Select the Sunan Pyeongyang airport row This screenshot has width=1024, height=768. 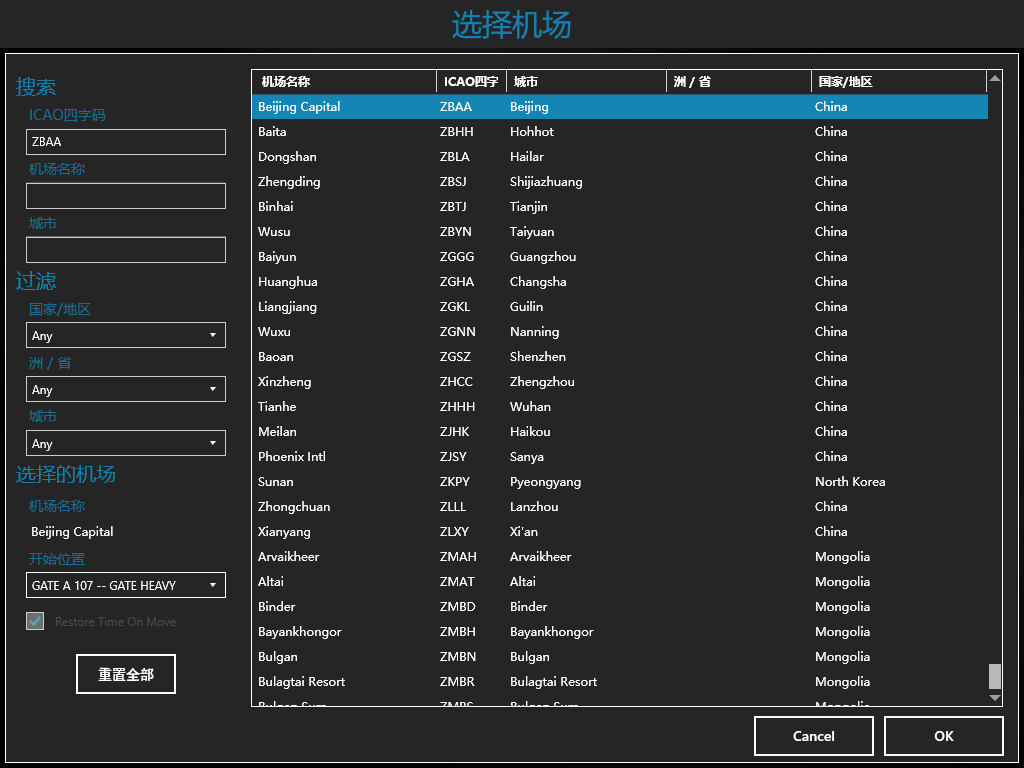619,482
